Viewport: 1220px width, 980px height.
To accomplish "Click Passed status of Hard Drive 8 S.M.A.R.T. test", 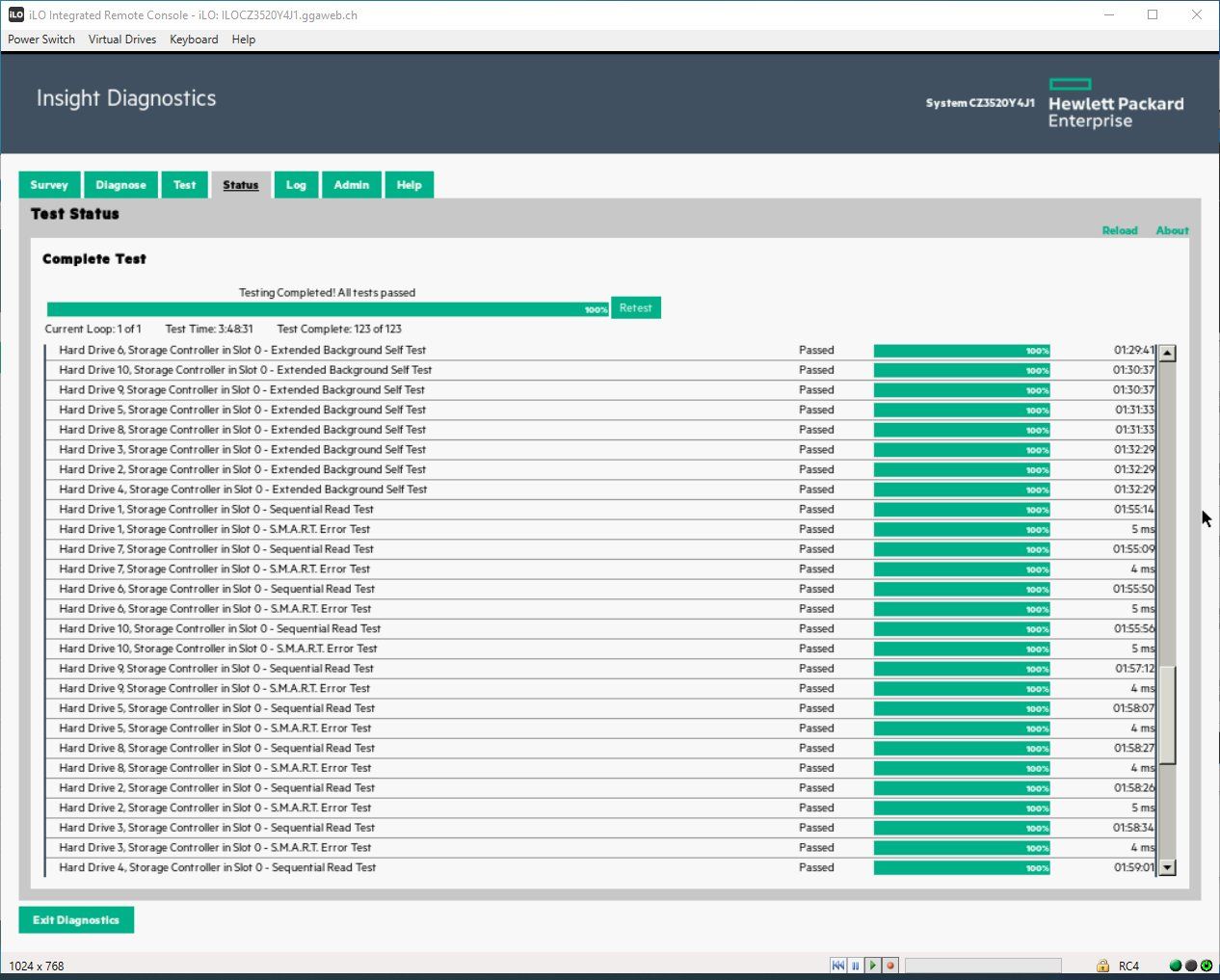I will [x=816, y=768].
